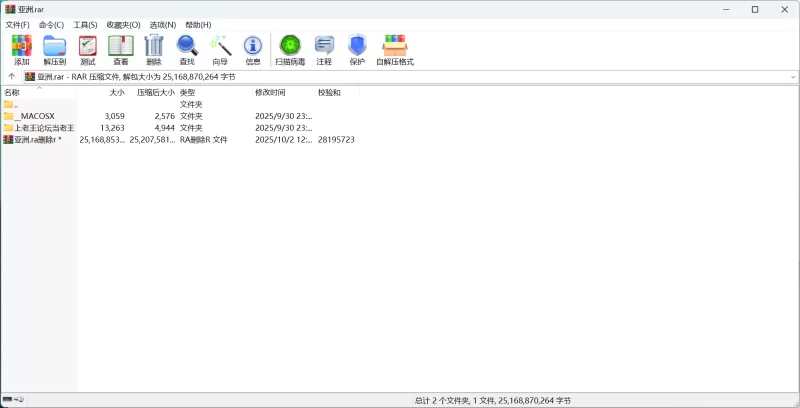Sort by the 名称 column header
The image size is (800, 408).
[x=12, y=92]
